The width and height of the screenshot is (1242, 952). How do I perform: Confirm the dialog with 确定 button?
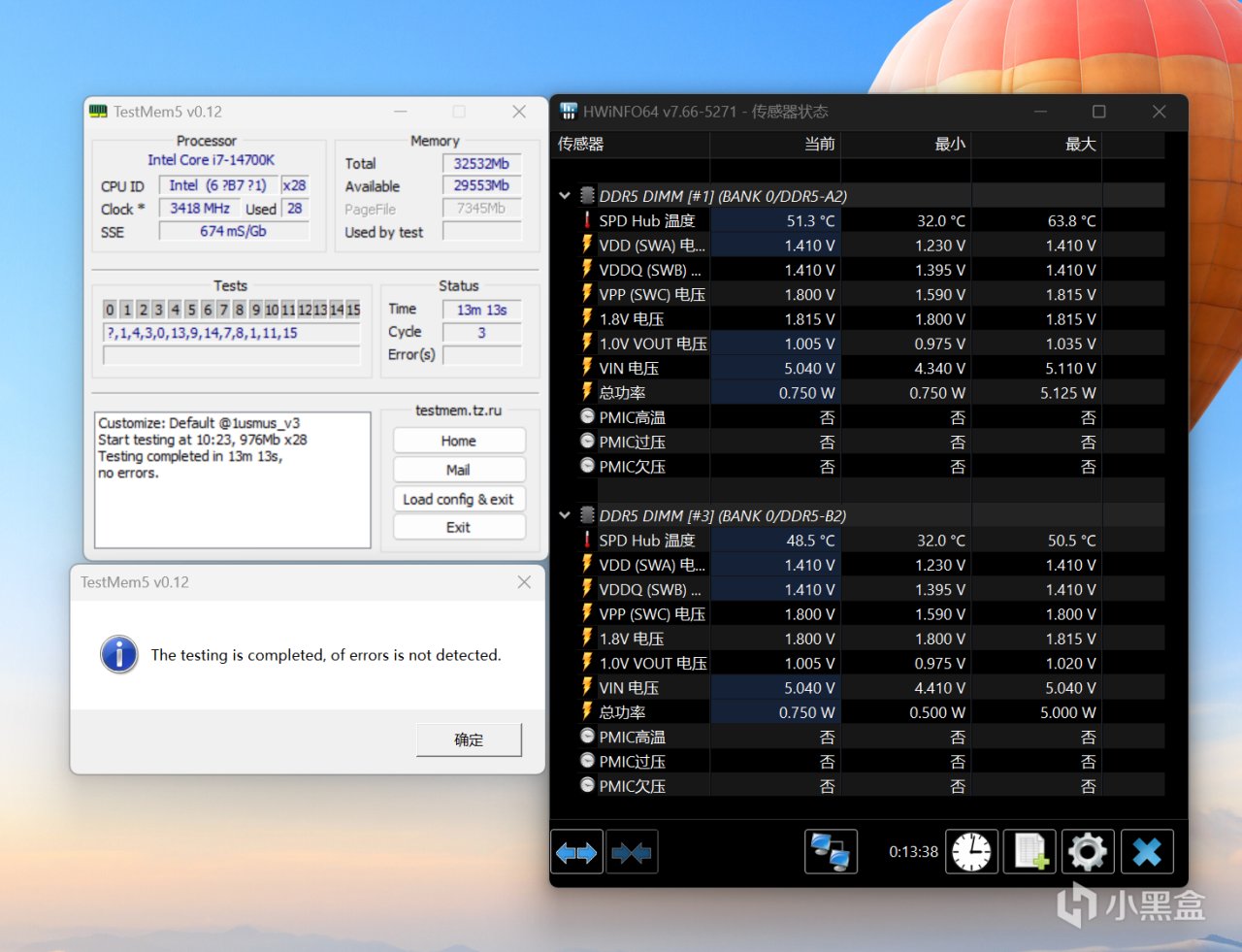tap(469, 739)
